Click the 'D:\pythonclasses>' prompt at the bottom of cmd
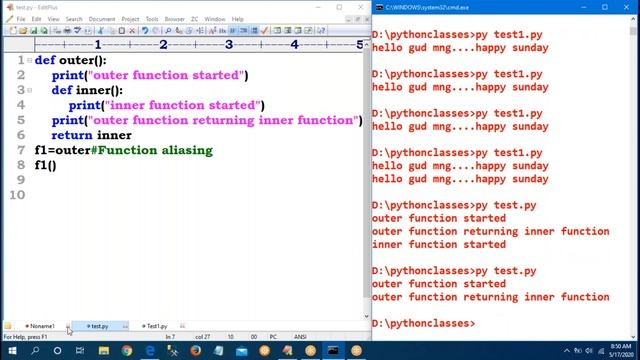 (423, 323)
